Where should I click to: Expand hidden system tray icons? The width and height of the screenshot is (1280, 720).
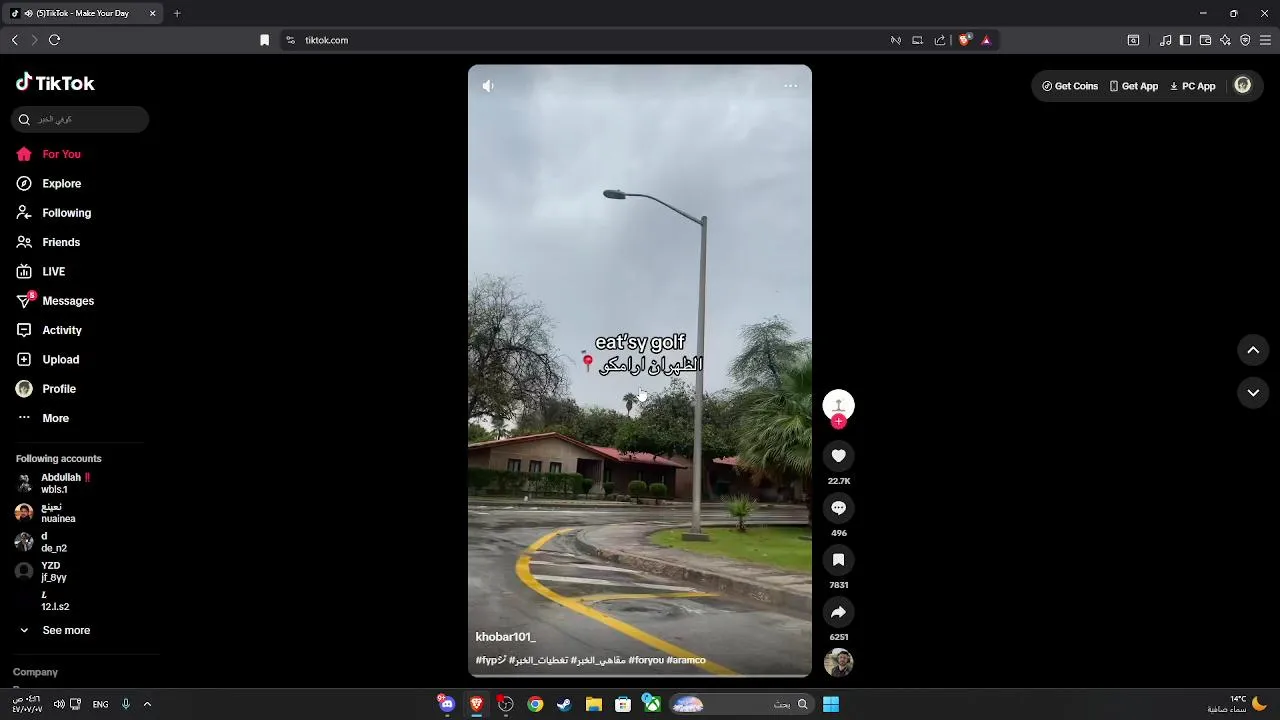pyautogui.click(x=147, y=704)
